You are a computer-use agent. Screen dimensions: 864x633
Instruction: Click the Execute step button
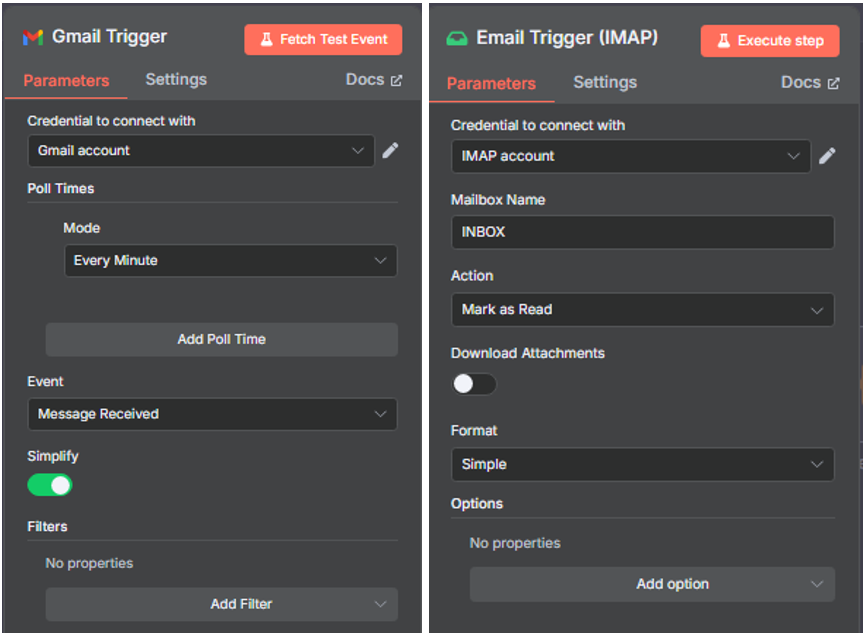click(x=770, y=41)
